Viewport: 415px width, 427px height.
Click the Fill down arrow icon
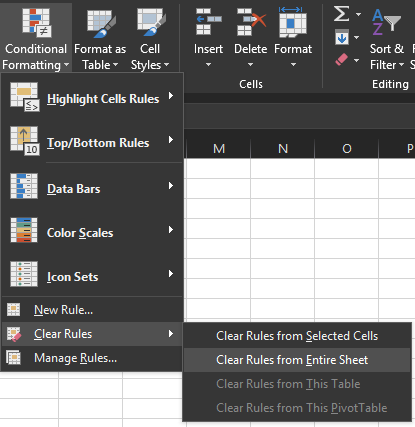pos(342,37)
